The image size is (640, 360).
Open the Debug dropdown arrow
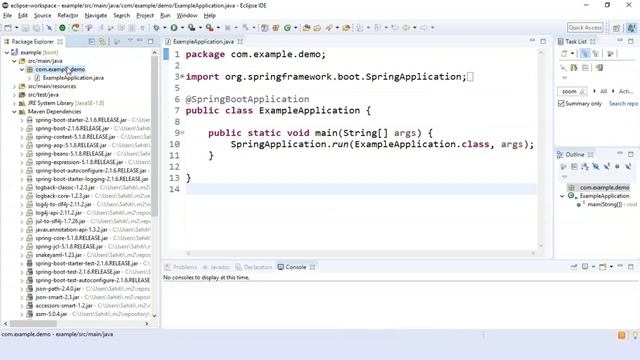point(164,28)
